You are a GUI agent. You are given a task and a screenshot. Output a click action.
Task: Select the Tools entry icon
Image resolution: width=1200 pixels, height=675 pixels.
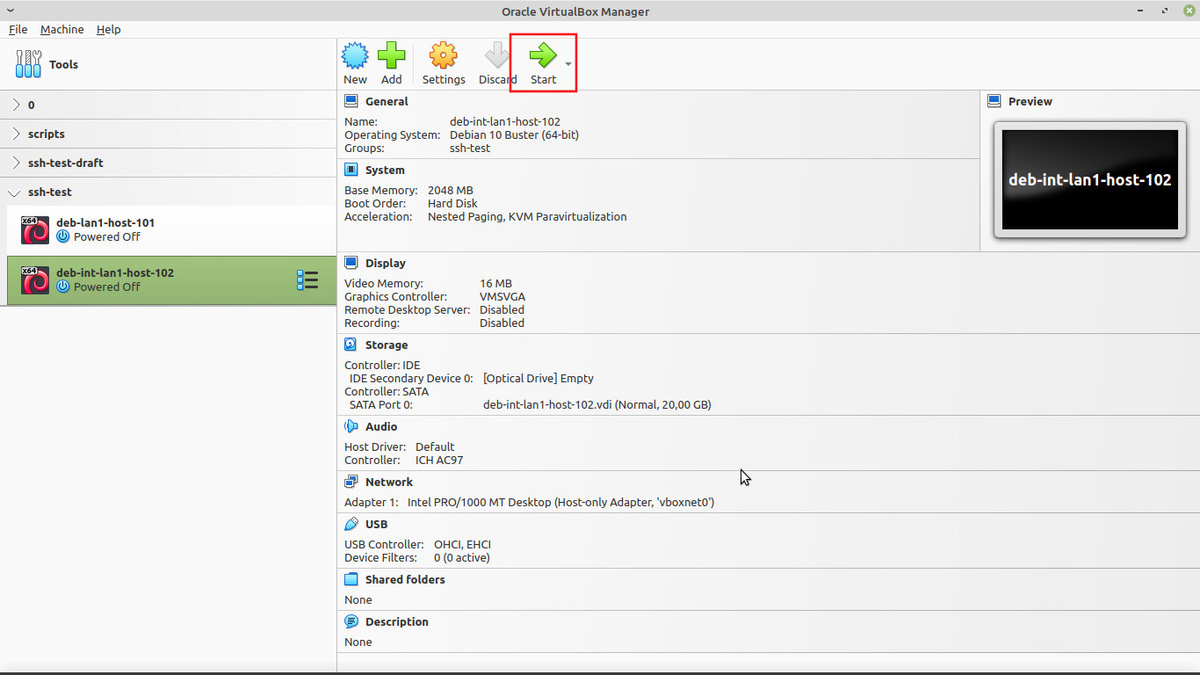pos(28,64)
